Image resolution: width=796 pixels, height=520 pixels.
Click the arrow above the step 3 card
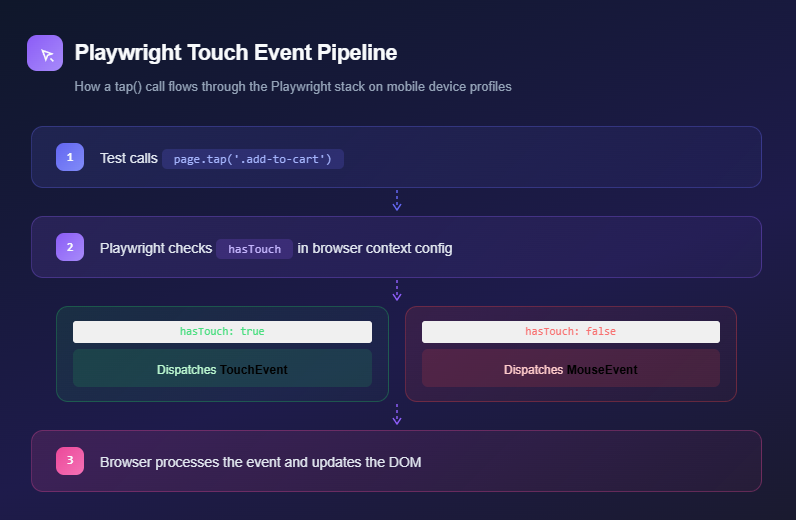tap(397, 415)
